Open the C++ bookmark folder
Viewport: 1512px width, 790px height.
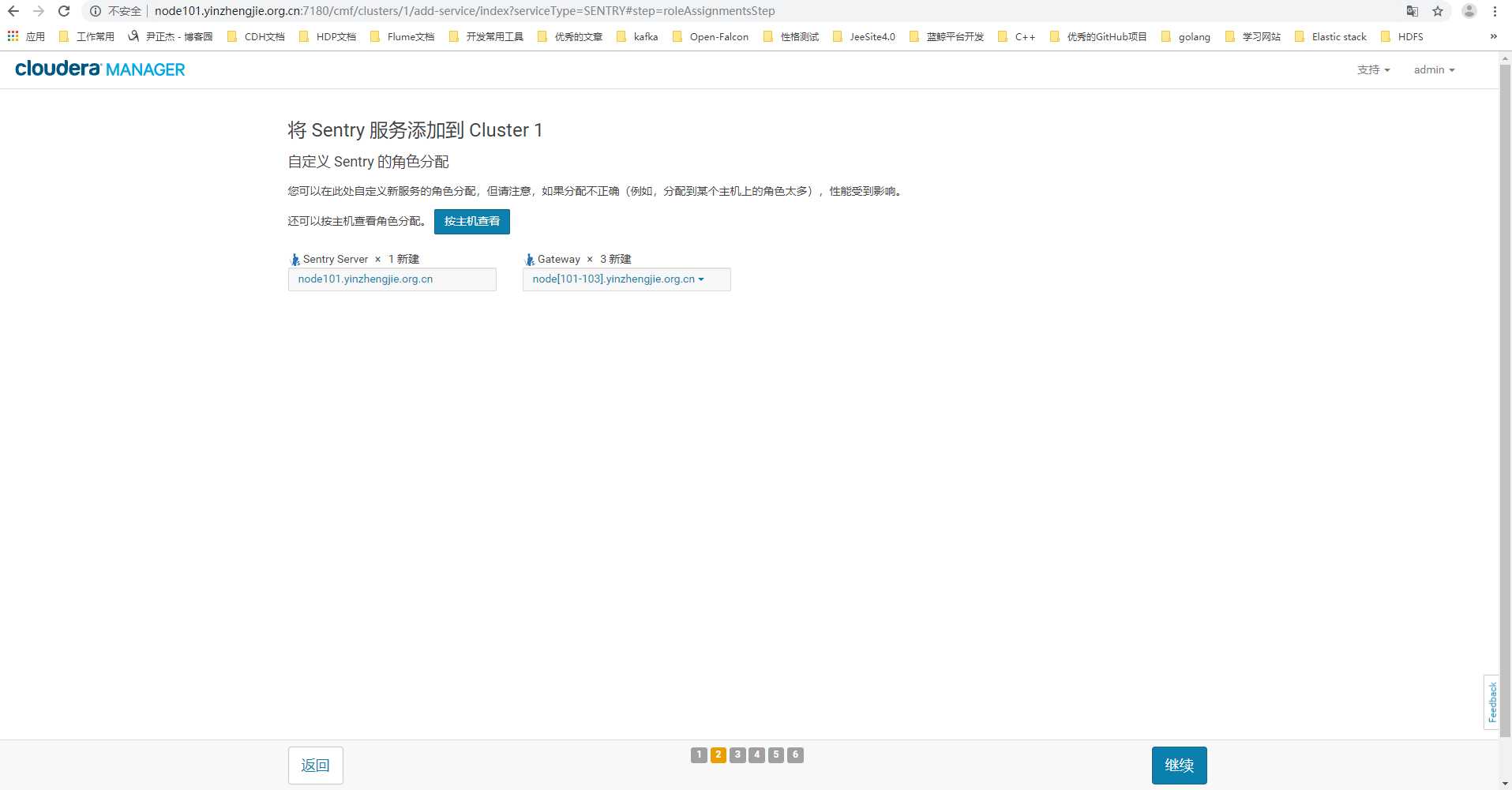pos(1017,36)
